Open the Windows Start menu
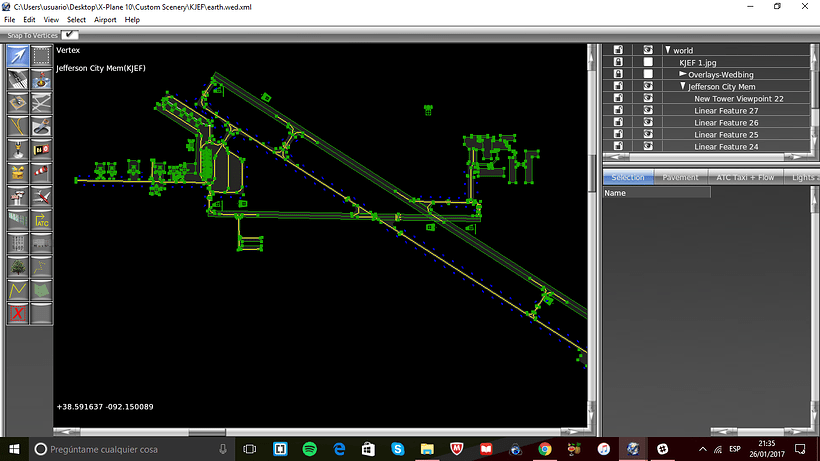820x461 pixels. (x=14, y=449)
